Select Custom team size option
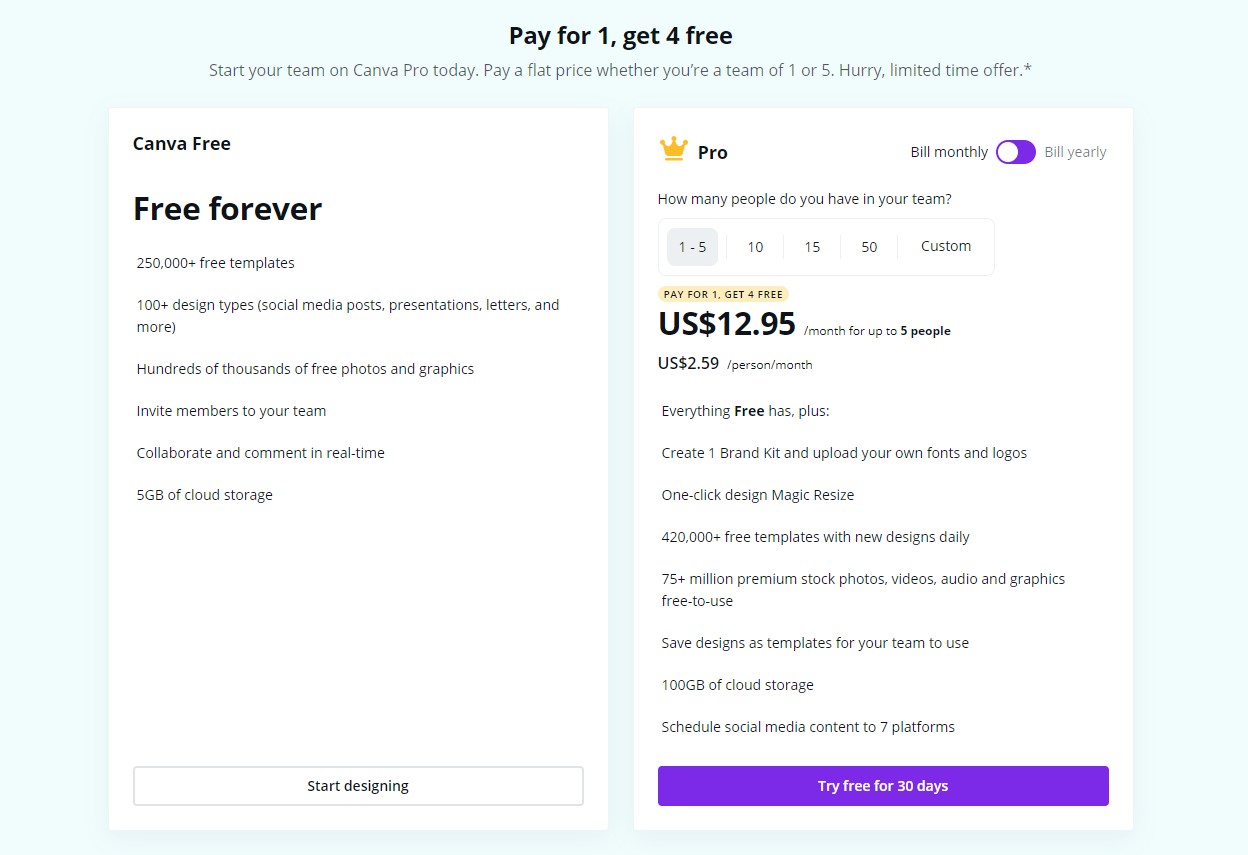 point(945,246)
